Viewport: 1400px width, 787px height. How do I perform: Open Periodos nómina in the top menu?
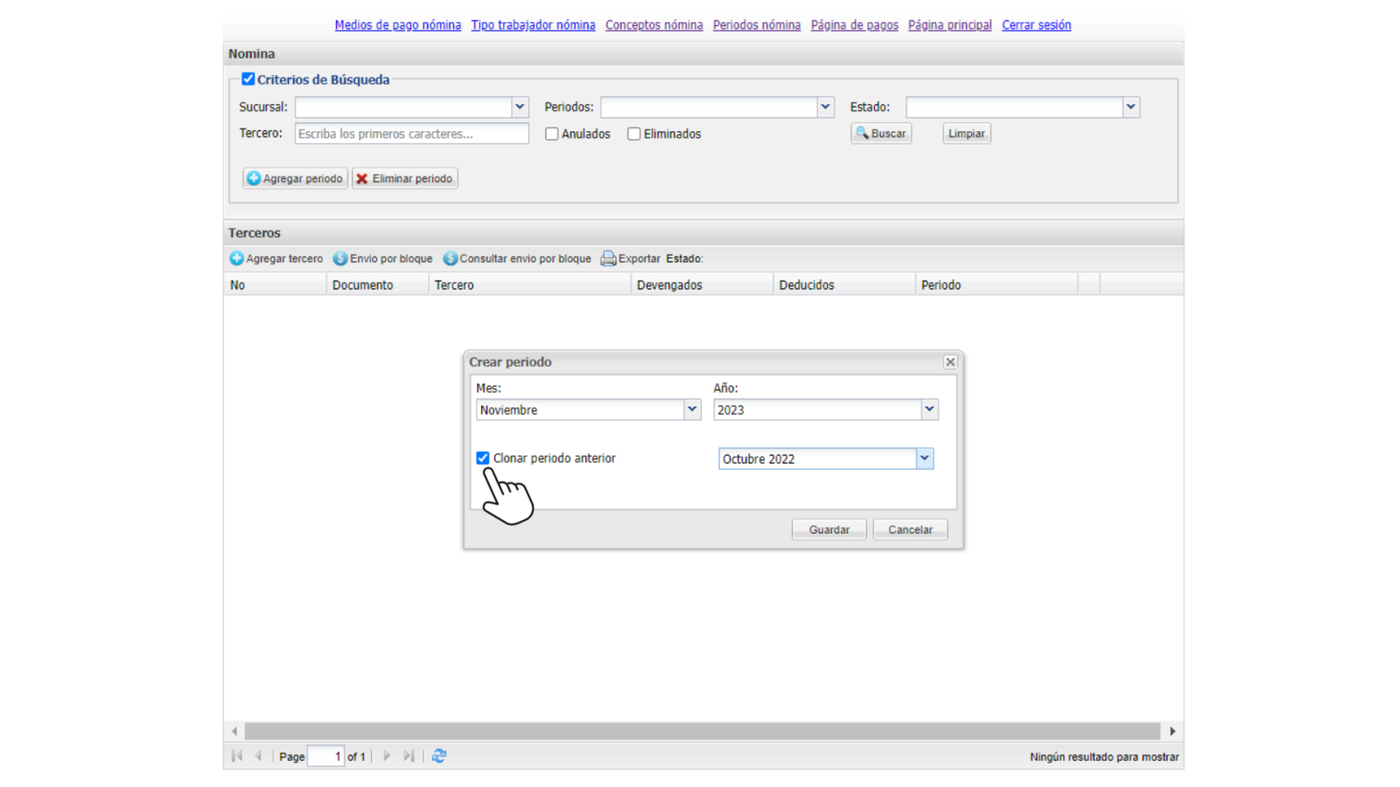[757, 25]
